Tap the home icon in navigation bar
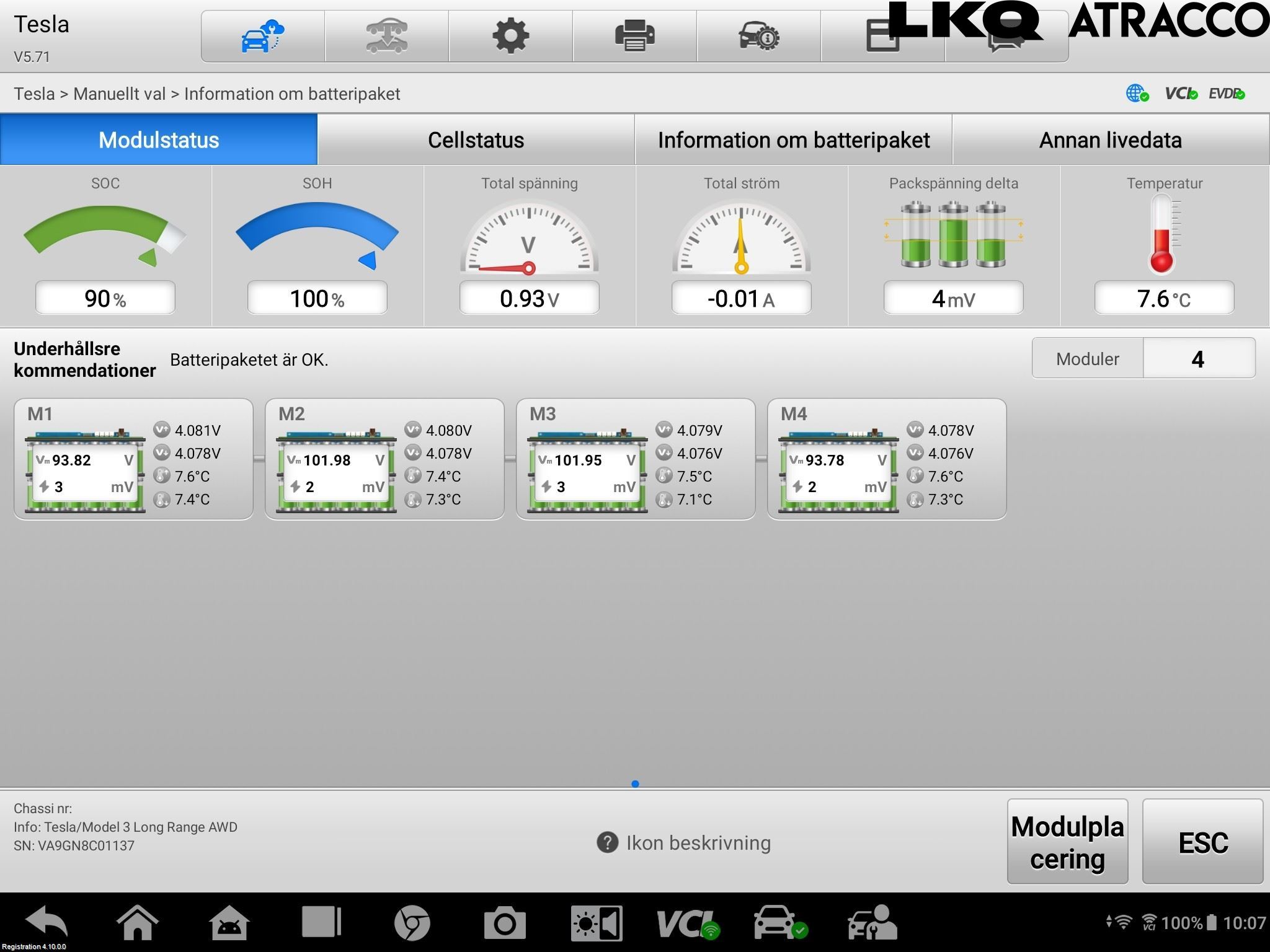 [137, 922]
